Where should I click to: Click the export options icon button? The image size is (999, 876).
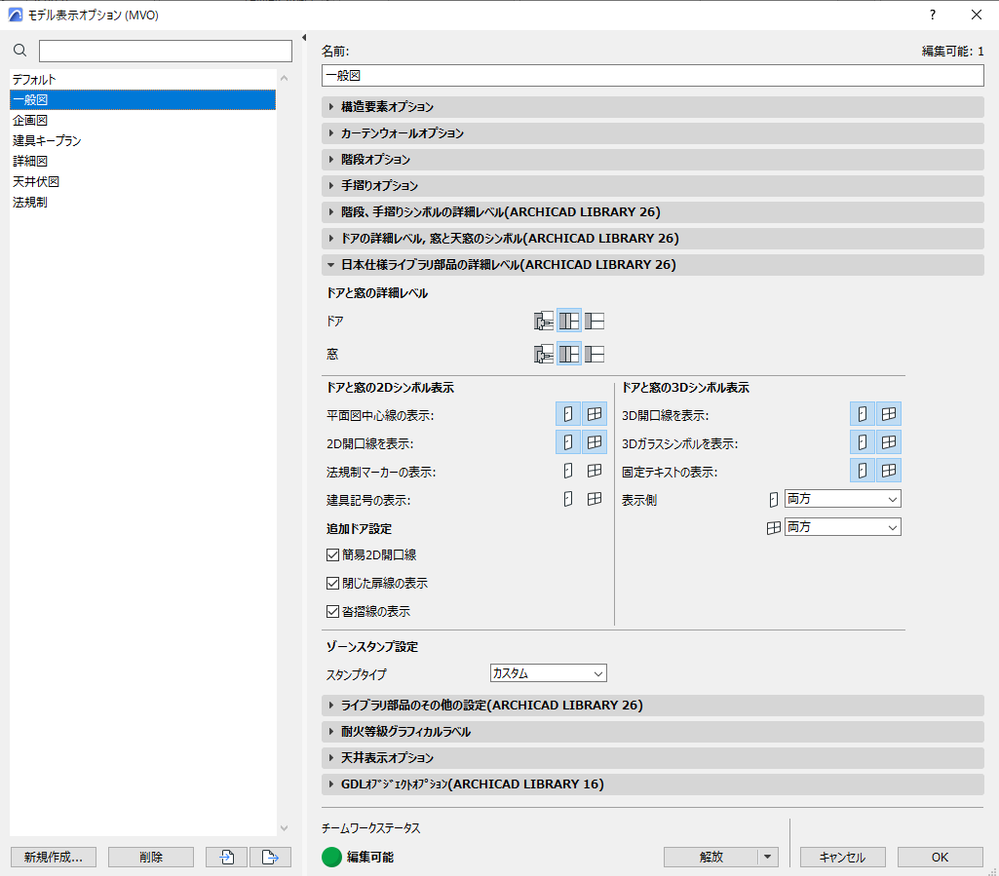click(270, 858)
